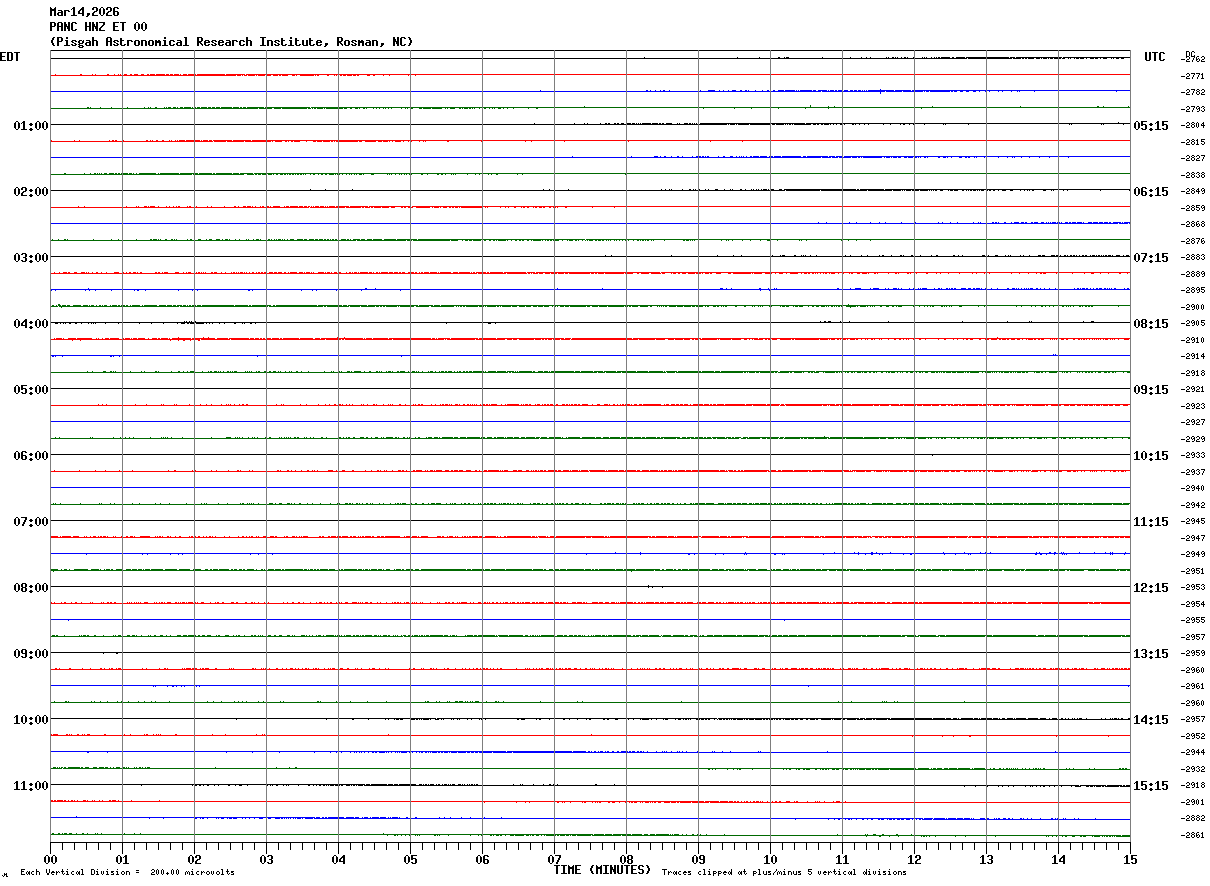
Task: Pick minute tick label 05 on the axis
Action: point(410,859)
